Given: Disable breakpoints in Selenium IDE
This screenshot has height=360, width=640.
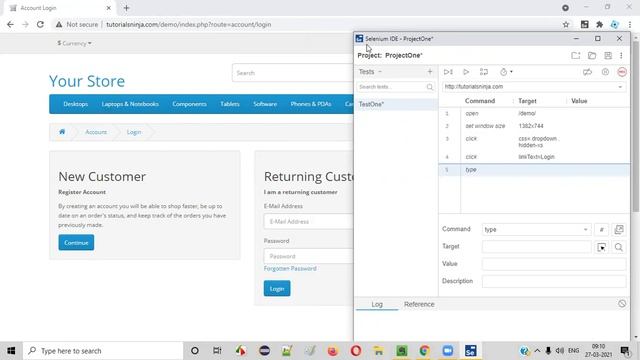Looking at the screenshot, I should [587, 72].
